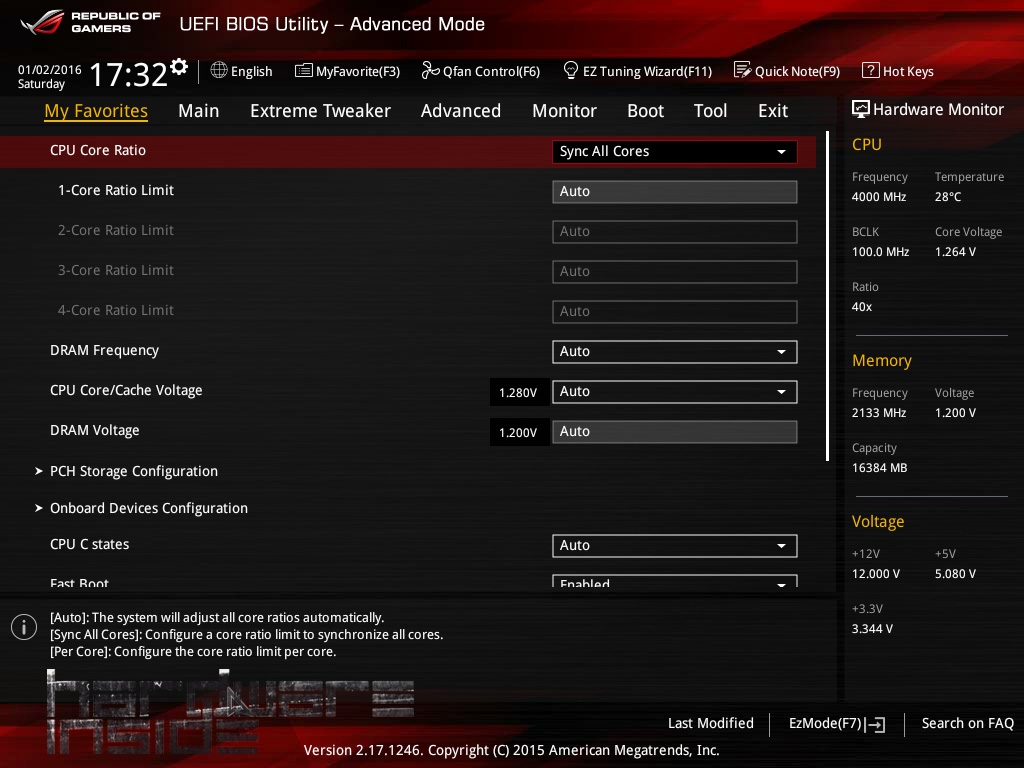This screenshot has width=1024, height=768.
Task: Click the 1.280V voltage readout
Action: pos(518,392)
